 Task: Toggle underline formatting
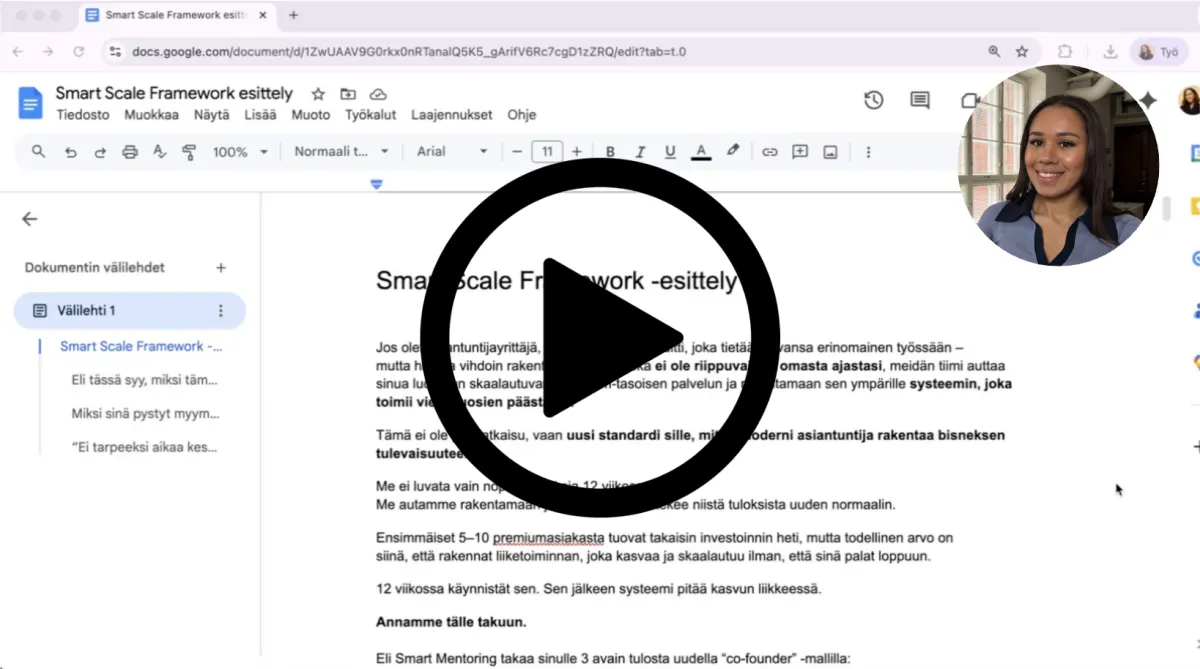coord(670,152)
